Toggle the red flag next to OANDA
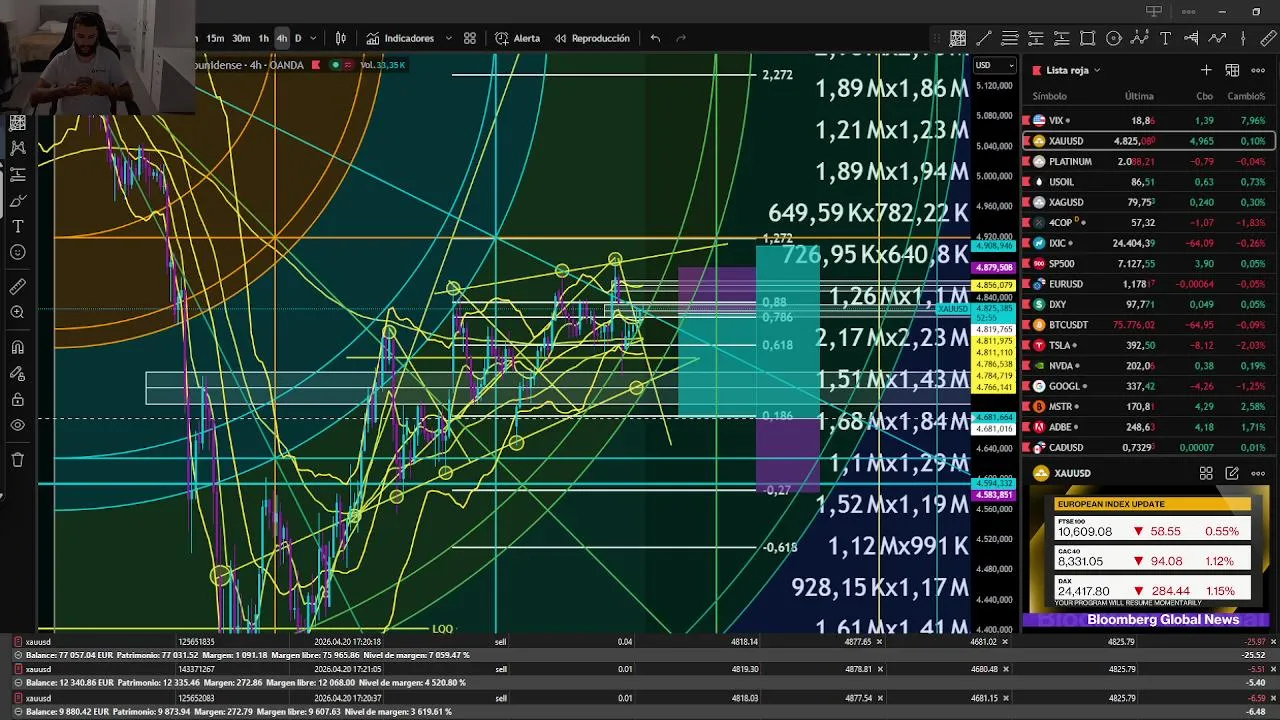Image resolution: width=1280 pixels, height=720 pixels. pos(316,65)
